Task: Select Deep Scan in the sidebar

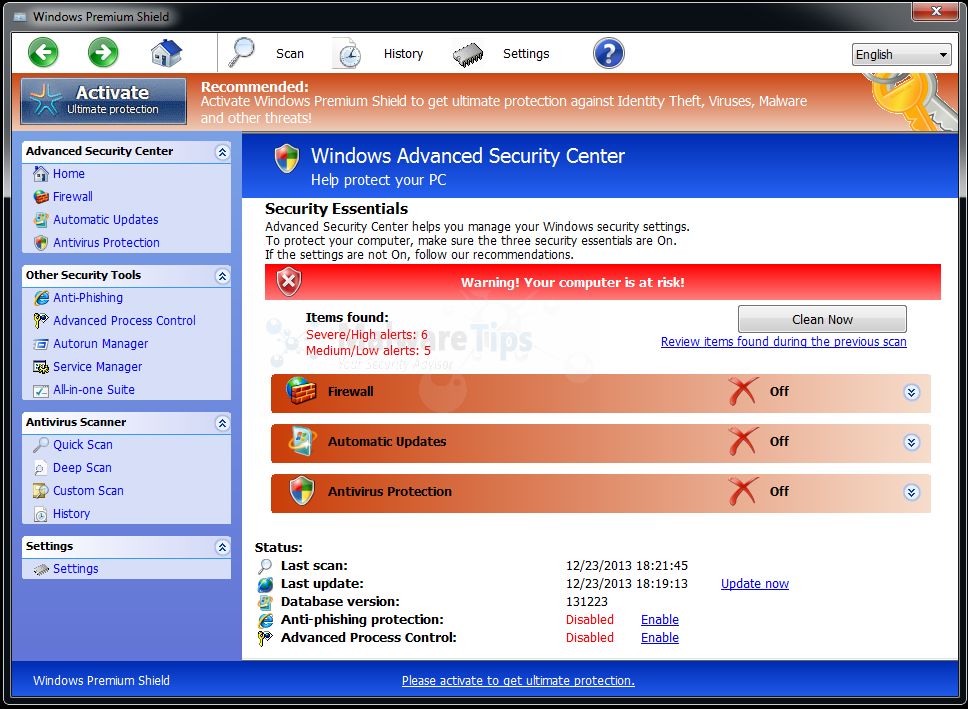Action: [82, 468]
